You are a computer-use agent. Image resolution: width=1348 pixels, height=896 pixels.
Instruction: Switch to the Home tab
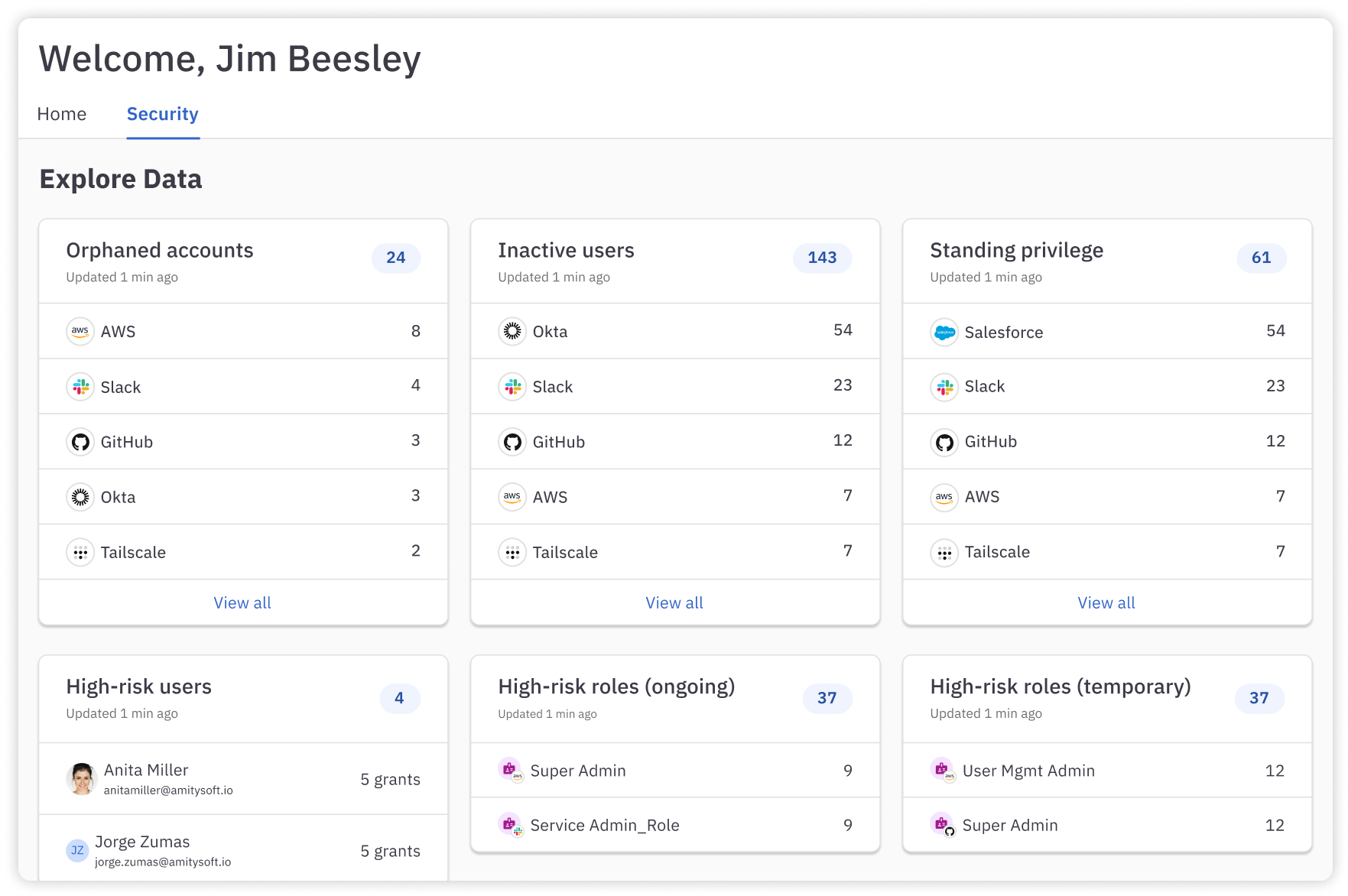coord(62,113)
